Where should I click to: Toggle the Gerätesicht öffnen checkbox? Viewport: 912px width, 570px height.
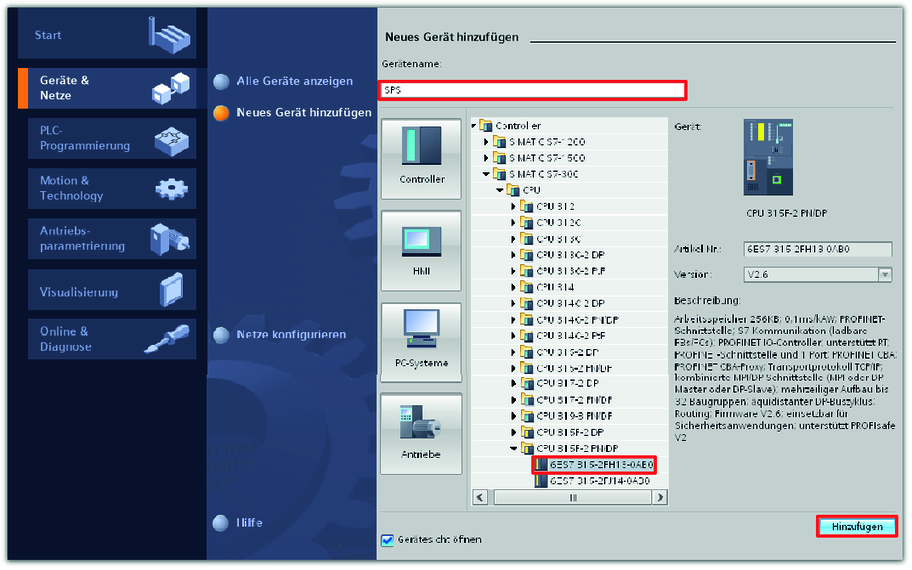click(x=388, y=540)
